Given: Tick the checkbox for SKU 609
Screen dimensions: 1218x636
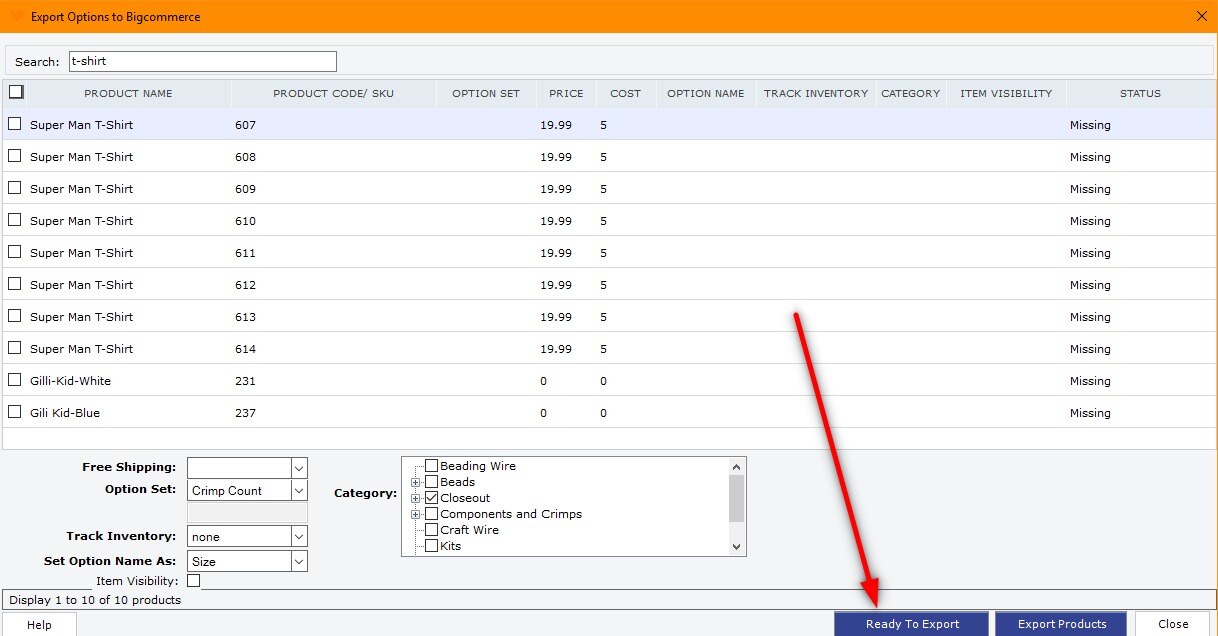Looking at the screenshot, I should (15, 188).
